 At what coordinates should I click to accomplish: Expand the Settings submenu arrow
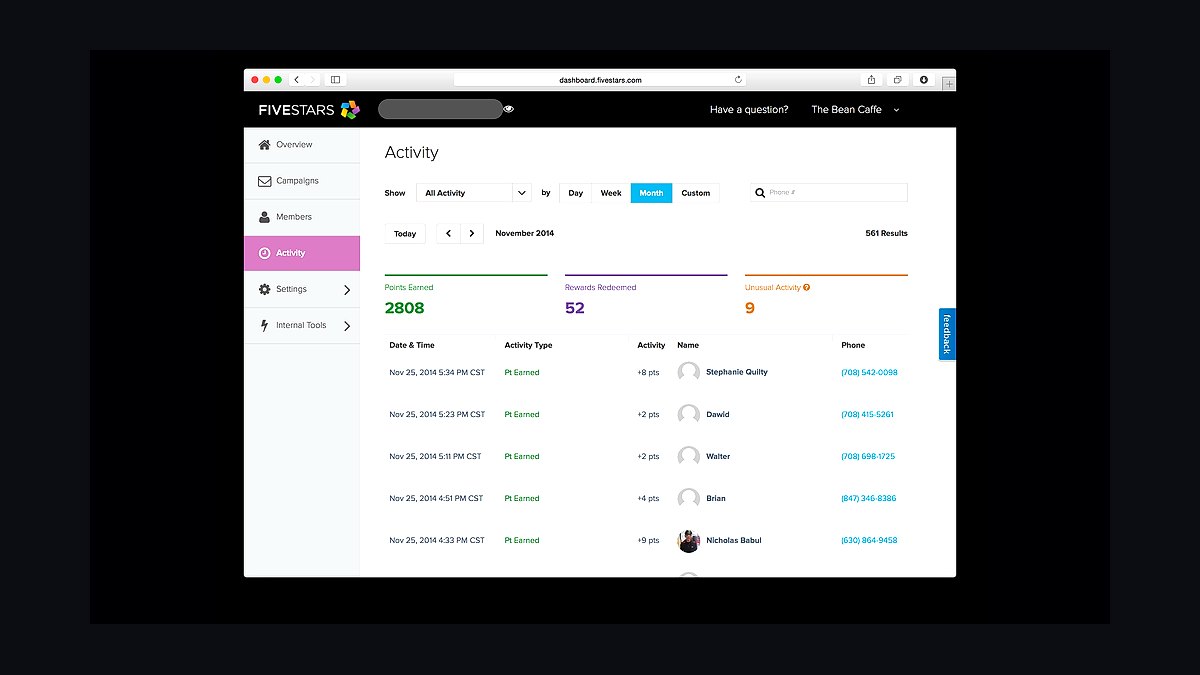[347, 290]
